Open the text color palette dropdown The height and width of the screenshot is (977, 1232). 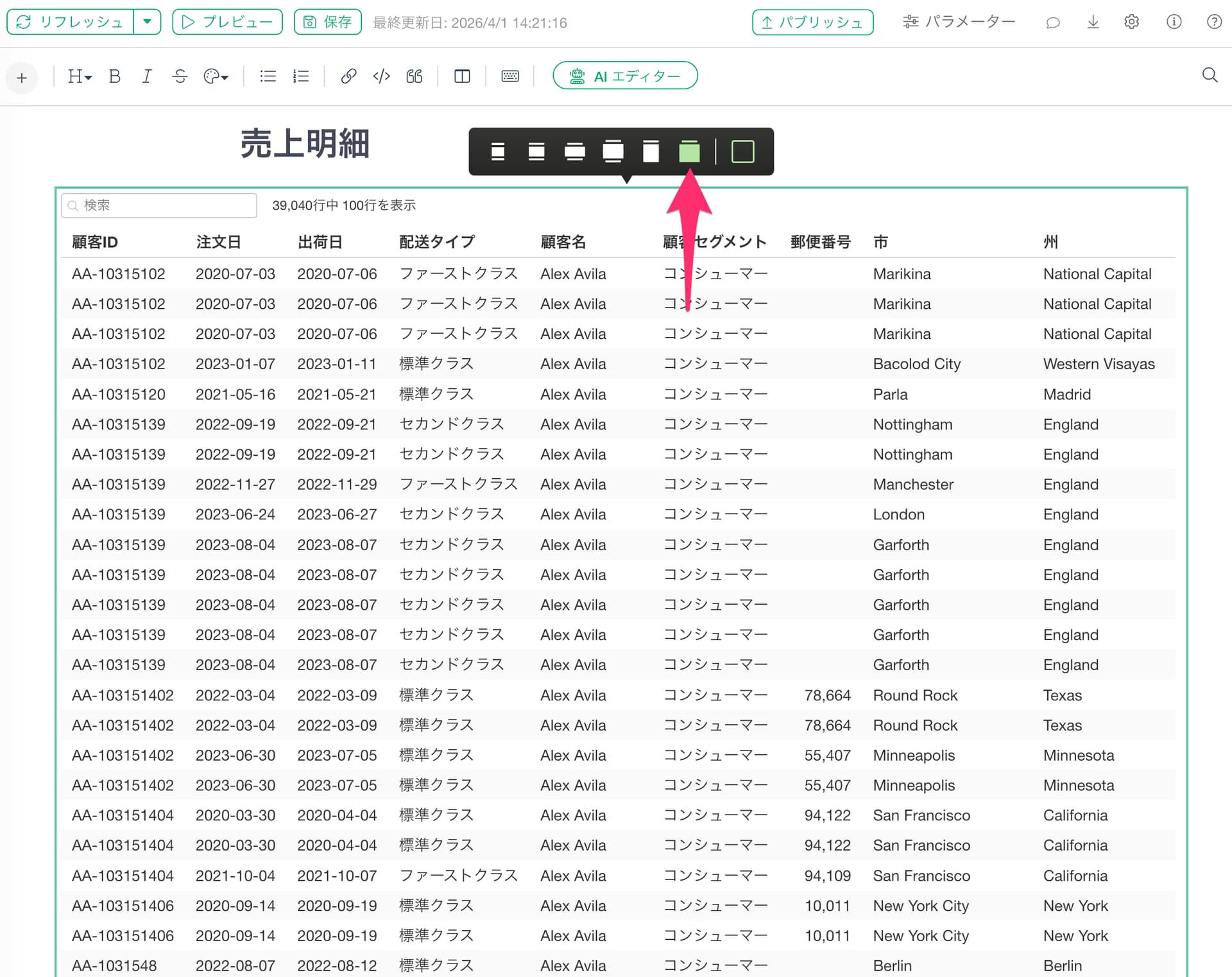pyautogui.click(x=216, y=76)
